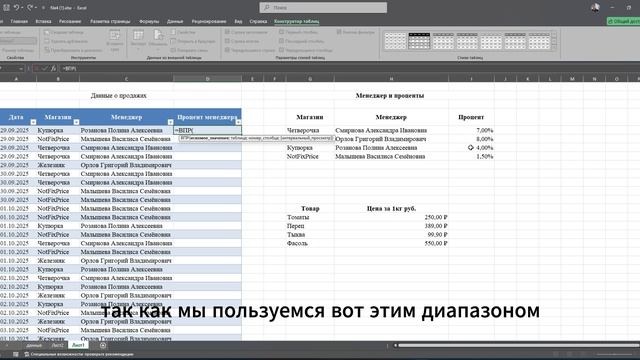Click Разорвать связь option
This screenshot has width=640, height=360.
[189, 50]
